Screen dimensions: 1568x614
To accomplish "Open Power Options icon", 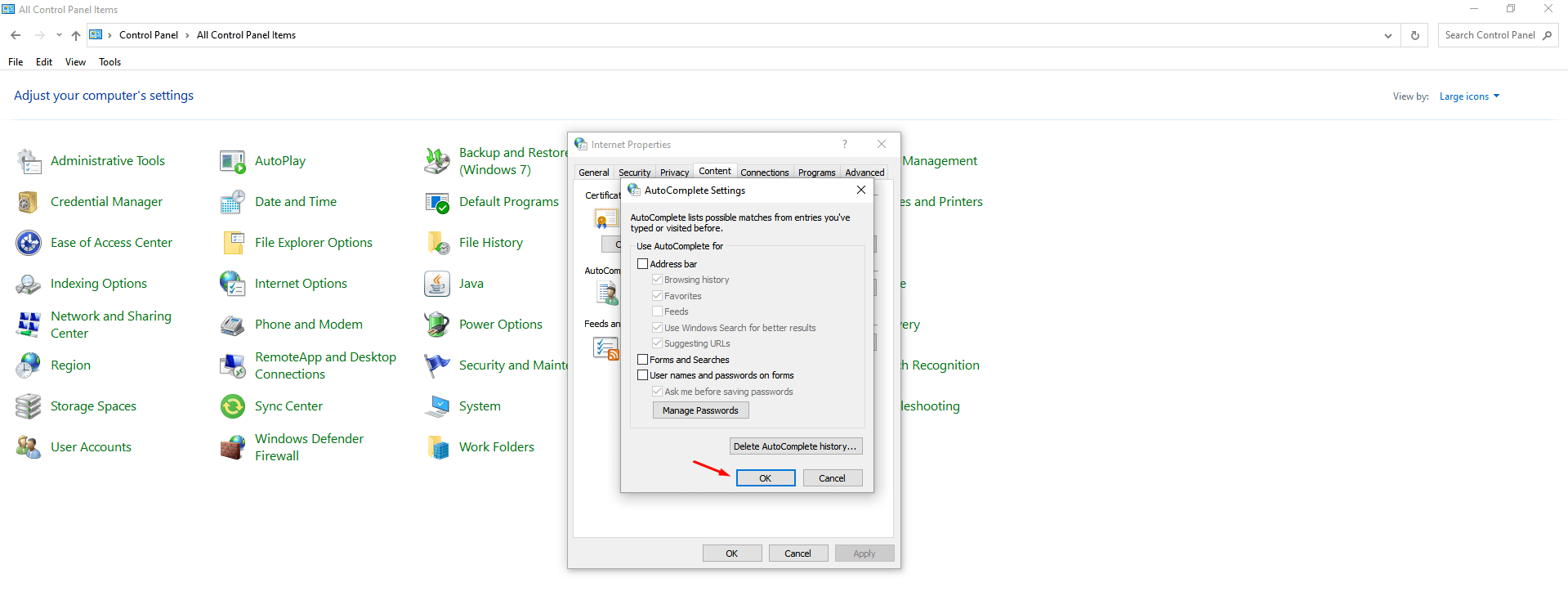I will [437, 325].
